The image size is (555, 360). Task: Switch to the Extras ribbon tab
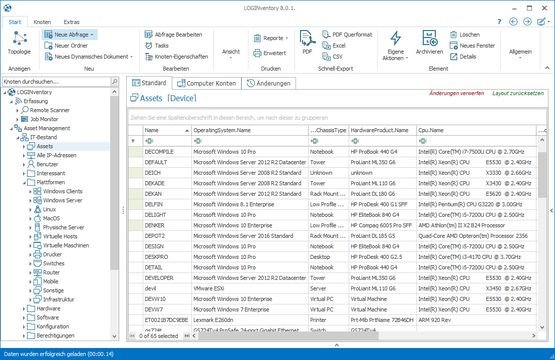tap(71, 22)
